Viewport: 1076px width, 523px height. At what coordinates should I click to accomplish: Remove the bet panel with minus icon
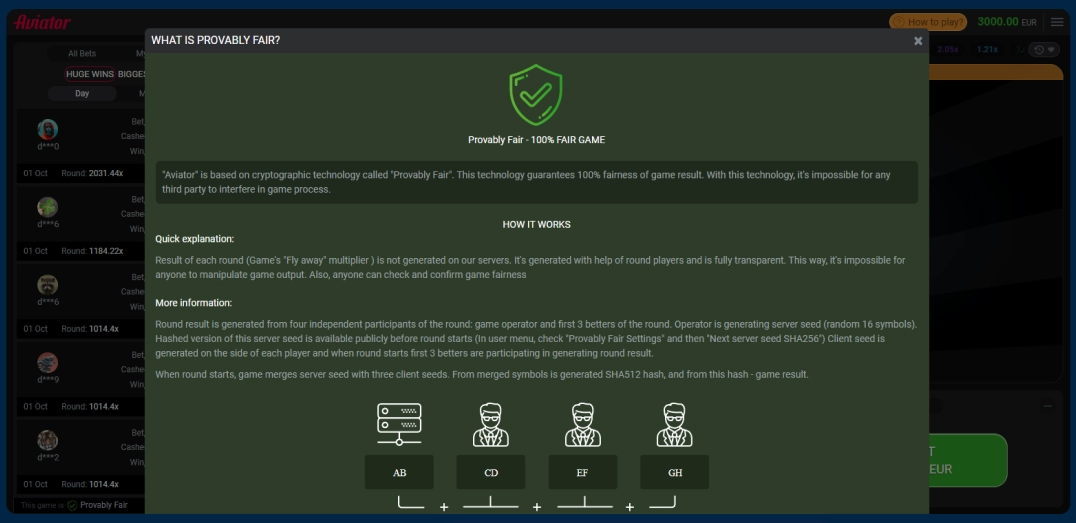1047,406
